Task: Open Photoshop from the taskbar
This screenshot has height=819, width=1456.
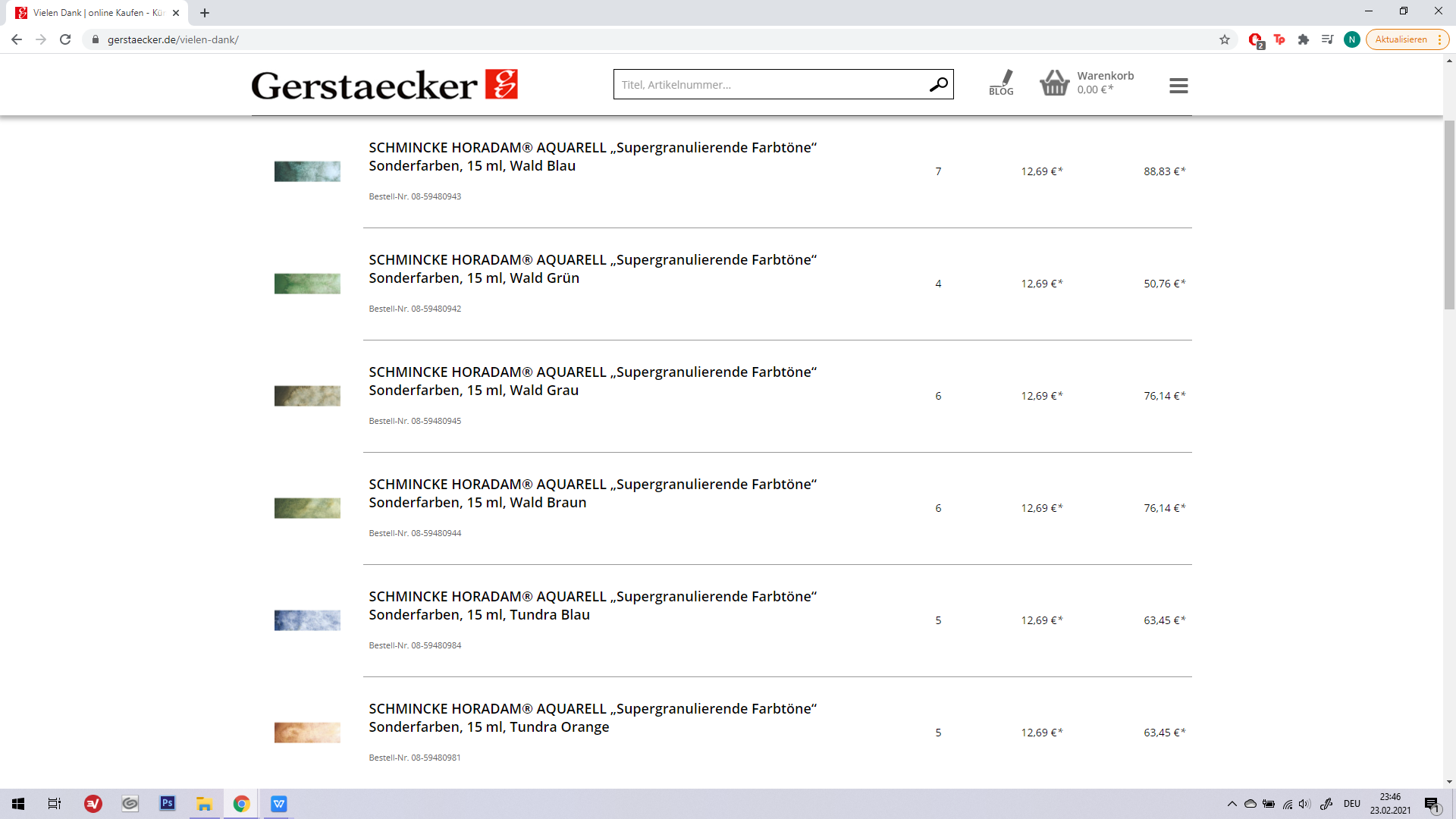Action: [167, 803]
